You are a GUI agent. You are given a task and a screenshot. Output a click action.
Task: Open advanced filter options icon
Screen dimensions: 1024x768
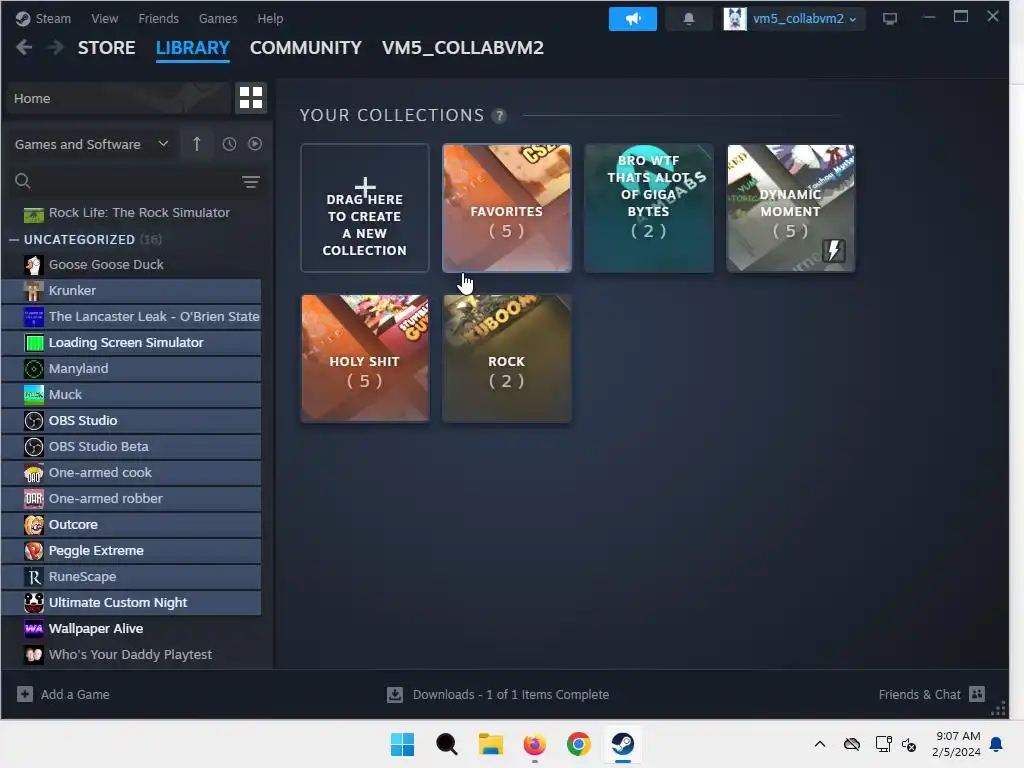click(x=251, y=182)
